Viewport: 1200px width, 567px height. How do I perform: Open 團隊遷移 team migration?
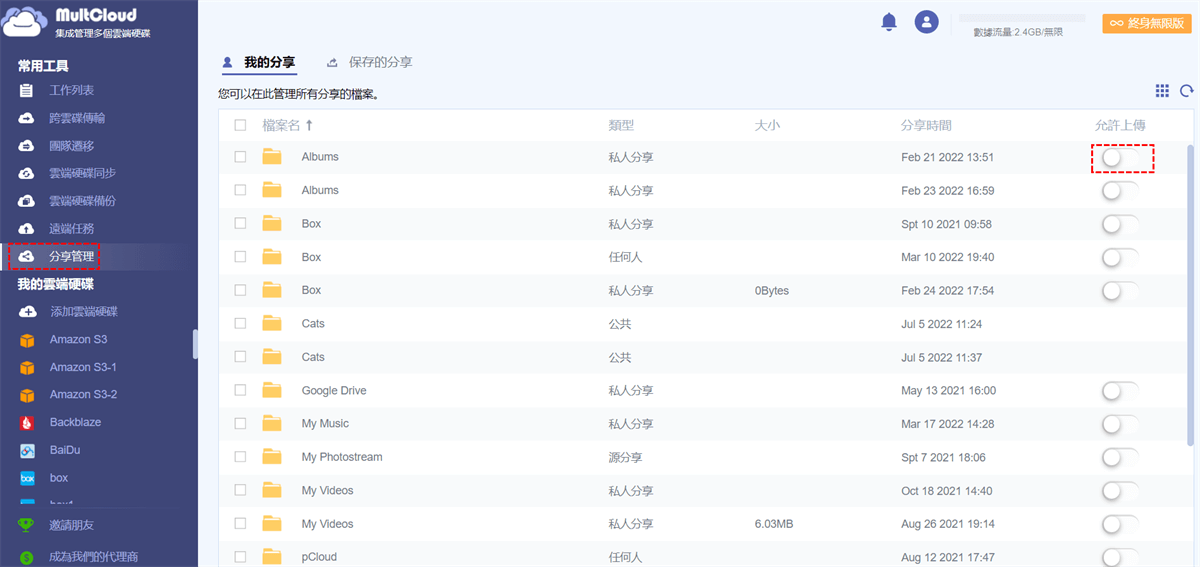pyautogui.click(x=72, y=146)
